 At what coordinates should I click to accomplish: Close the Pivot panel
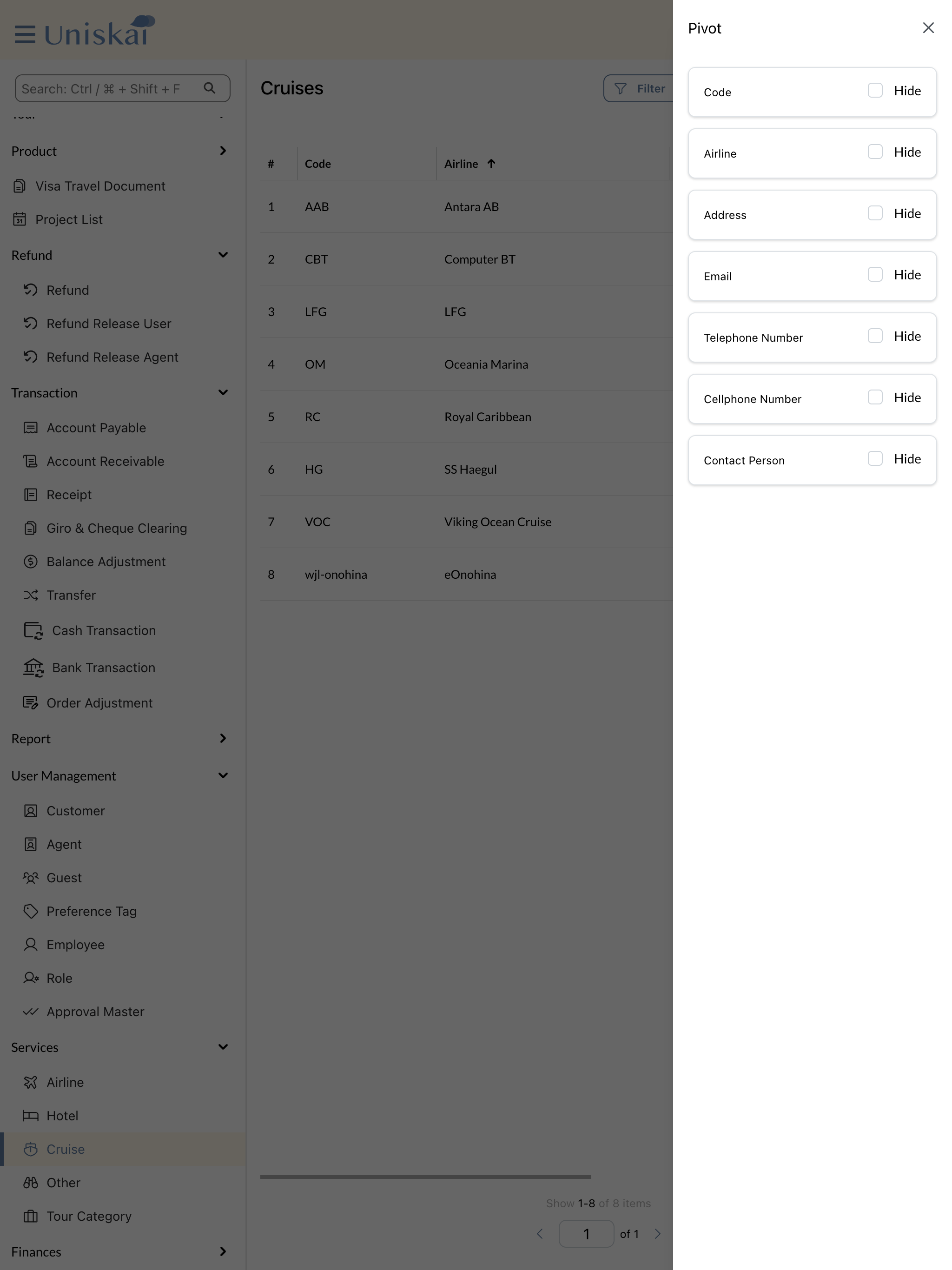click(x=928, y=28)
